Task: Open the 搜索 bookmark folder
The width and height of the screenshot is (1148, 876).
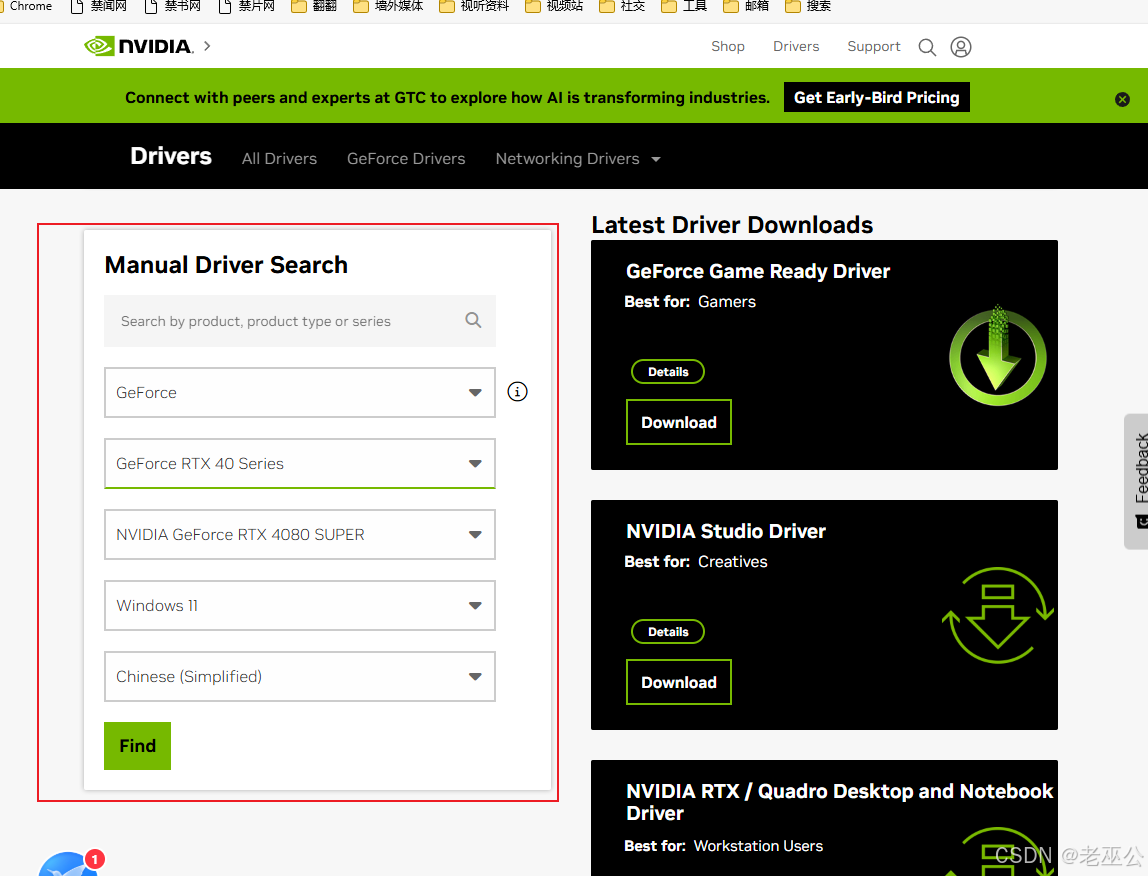Action: point(808,7)
